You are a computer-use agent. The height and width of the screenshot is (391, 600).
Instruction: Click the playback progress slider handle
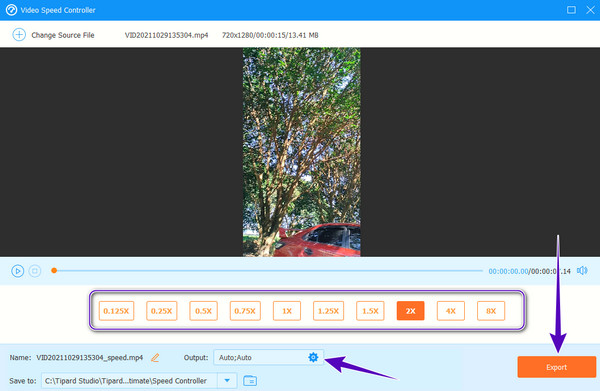tap(54, 270)
